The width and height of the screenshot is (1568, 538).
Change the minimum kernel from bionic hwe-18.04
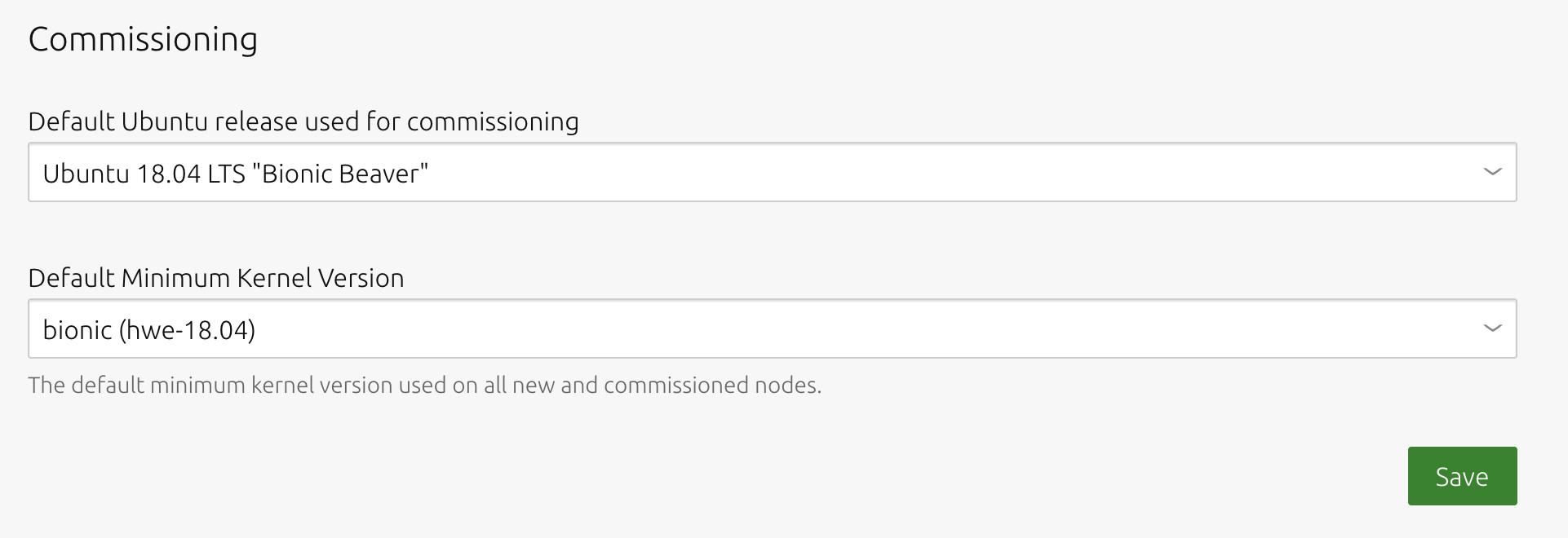tap(772, 329)
